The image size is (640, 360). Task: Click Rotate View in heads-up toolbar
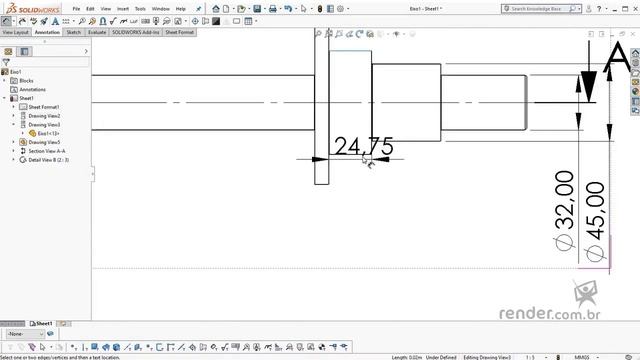[x=360, y=34]
